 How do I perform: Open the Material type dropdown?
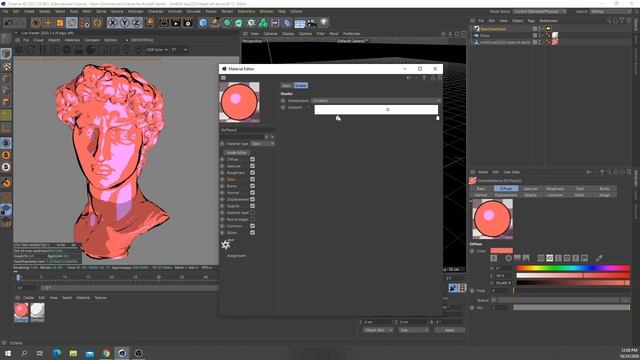click(x=262, y=144)
